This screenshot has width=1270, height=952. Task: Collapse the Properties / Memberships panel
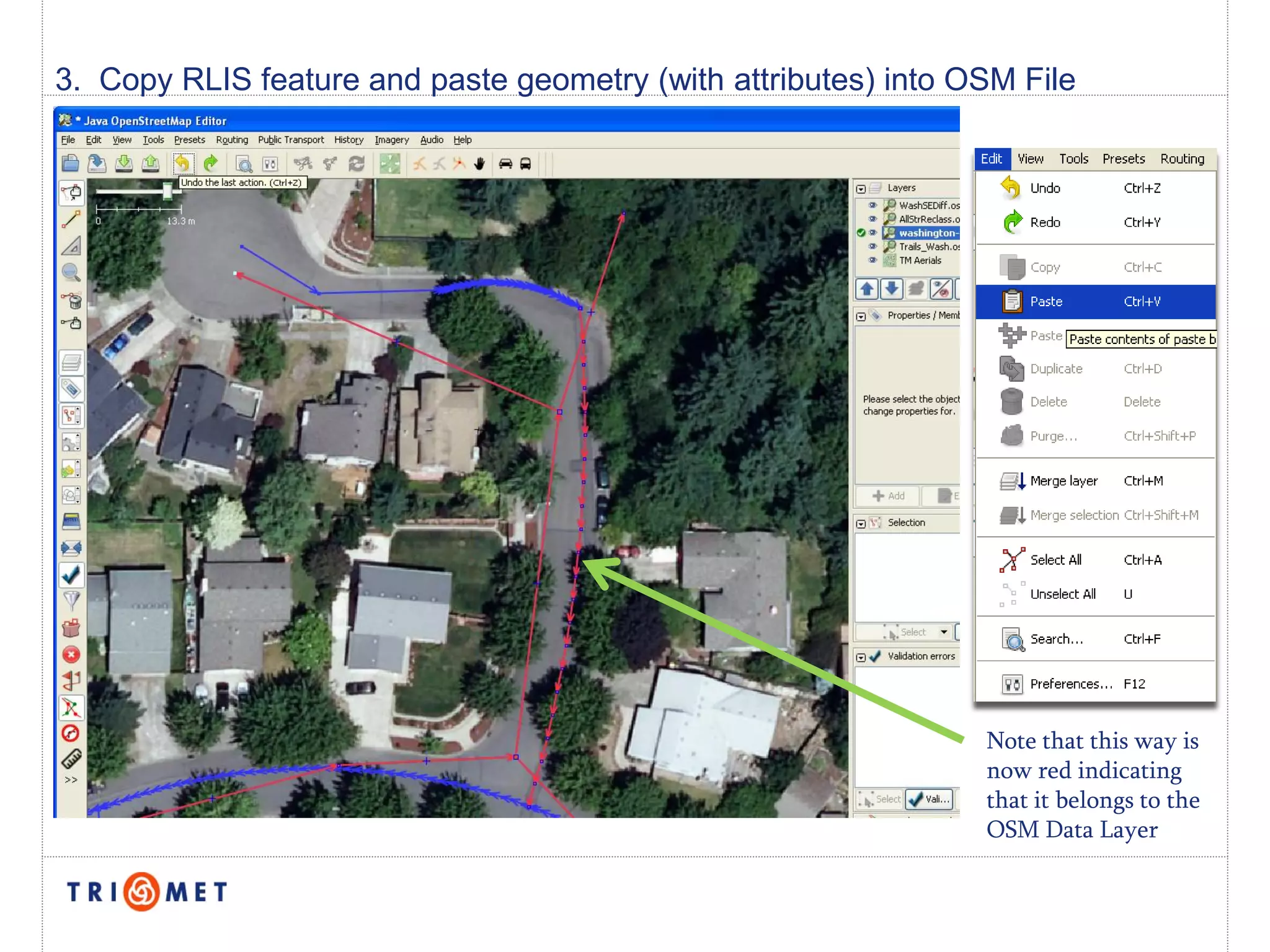coord(861,316)
